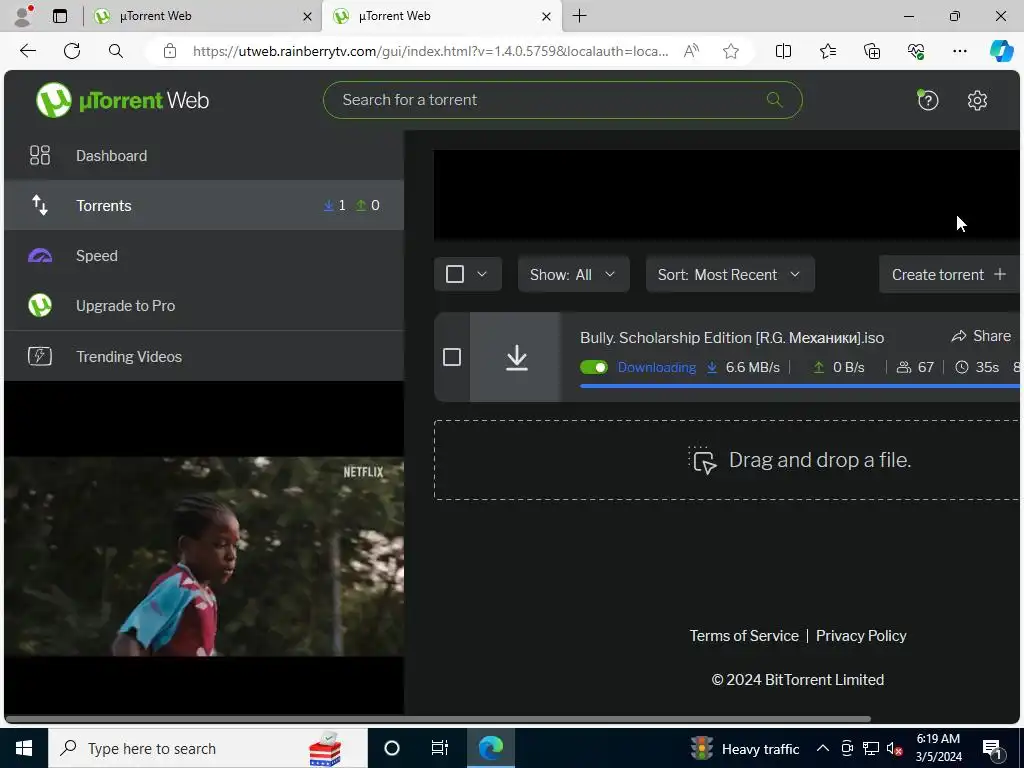Click the Dashboard grid icon
This screenshot has width=1024, height=768.
pyautogui.click(x=40, y=155)
